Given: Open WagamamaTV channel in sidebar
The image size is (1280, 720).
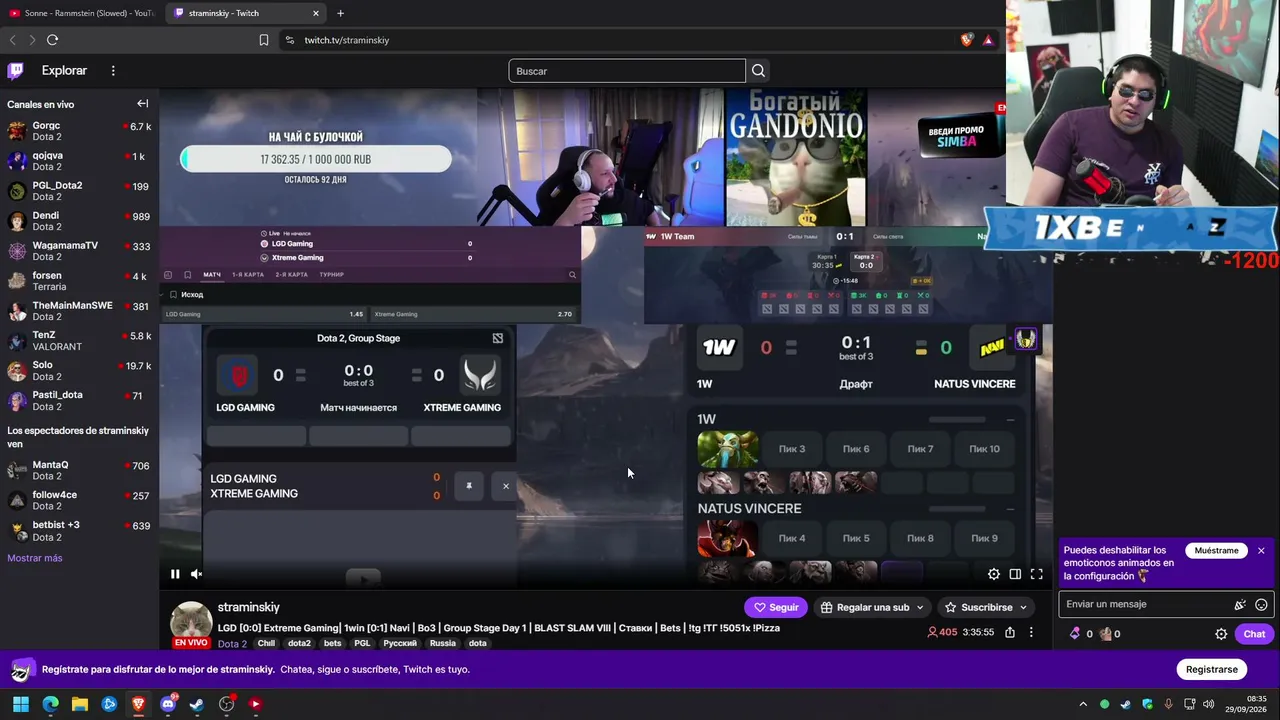Looking at the screenshot, I should click(79, 251).
